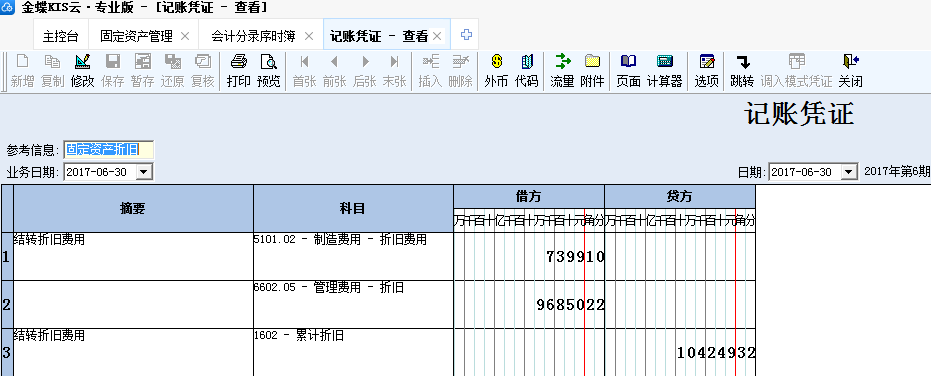The image size is (931, 376).
Task: Open the 流量 cash flow icon
Action: pyautogui.click(x=562, y=71)
